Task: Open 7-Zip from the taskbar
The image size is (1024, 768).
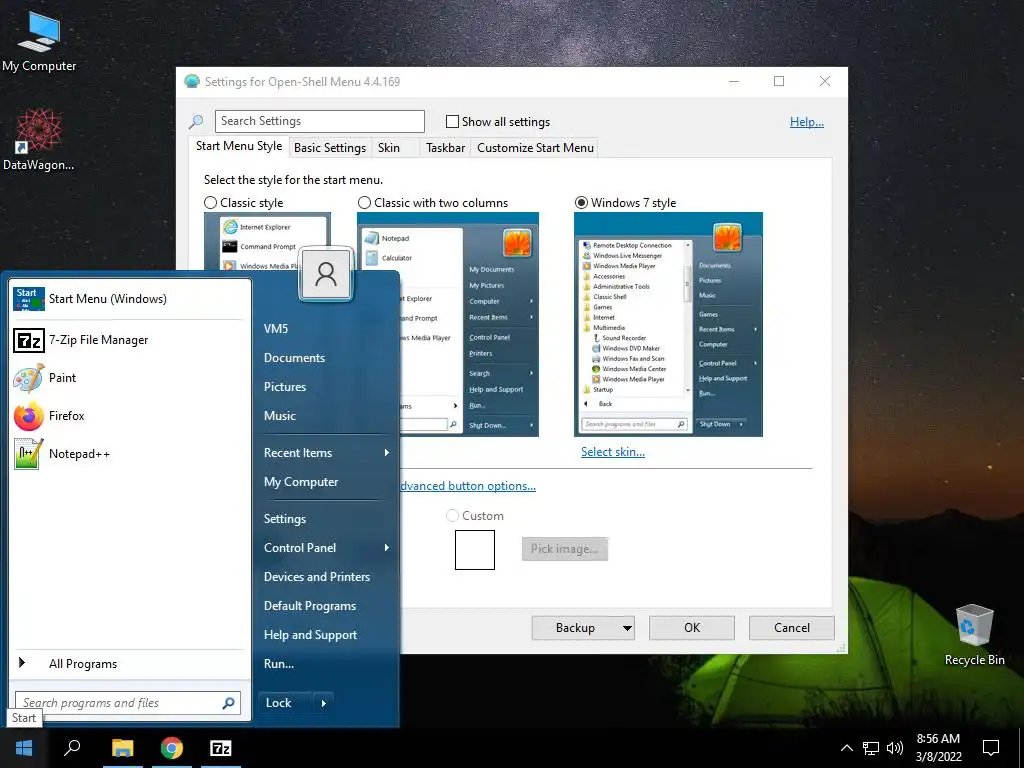Action: [221, 748]
